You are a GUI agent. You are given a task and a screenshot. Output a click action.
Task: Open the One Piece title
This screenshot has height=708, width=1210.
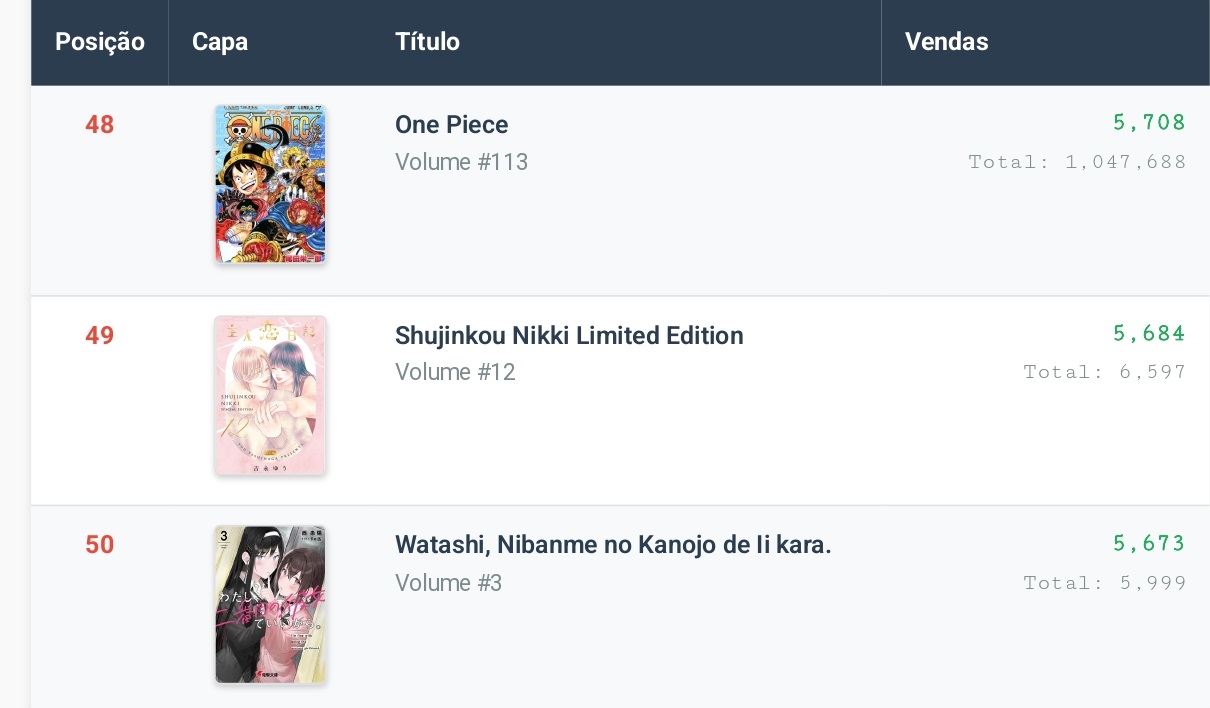click(452, 125)
